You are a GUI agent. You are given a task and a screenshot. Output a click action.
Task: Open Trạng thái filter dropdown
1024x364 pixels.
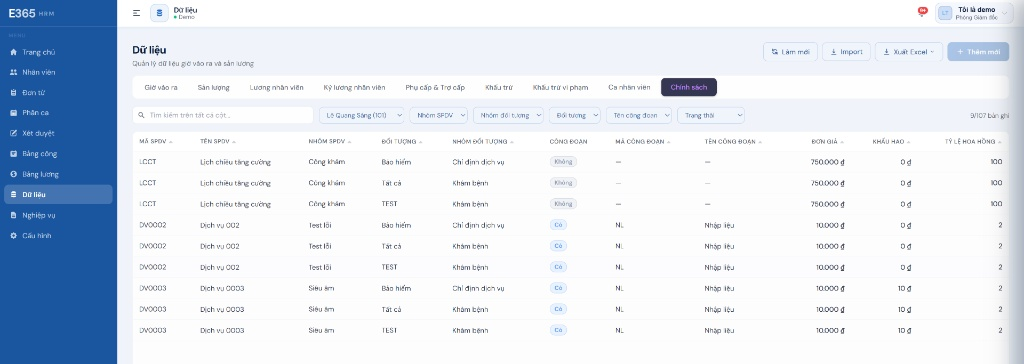(711, 115)
